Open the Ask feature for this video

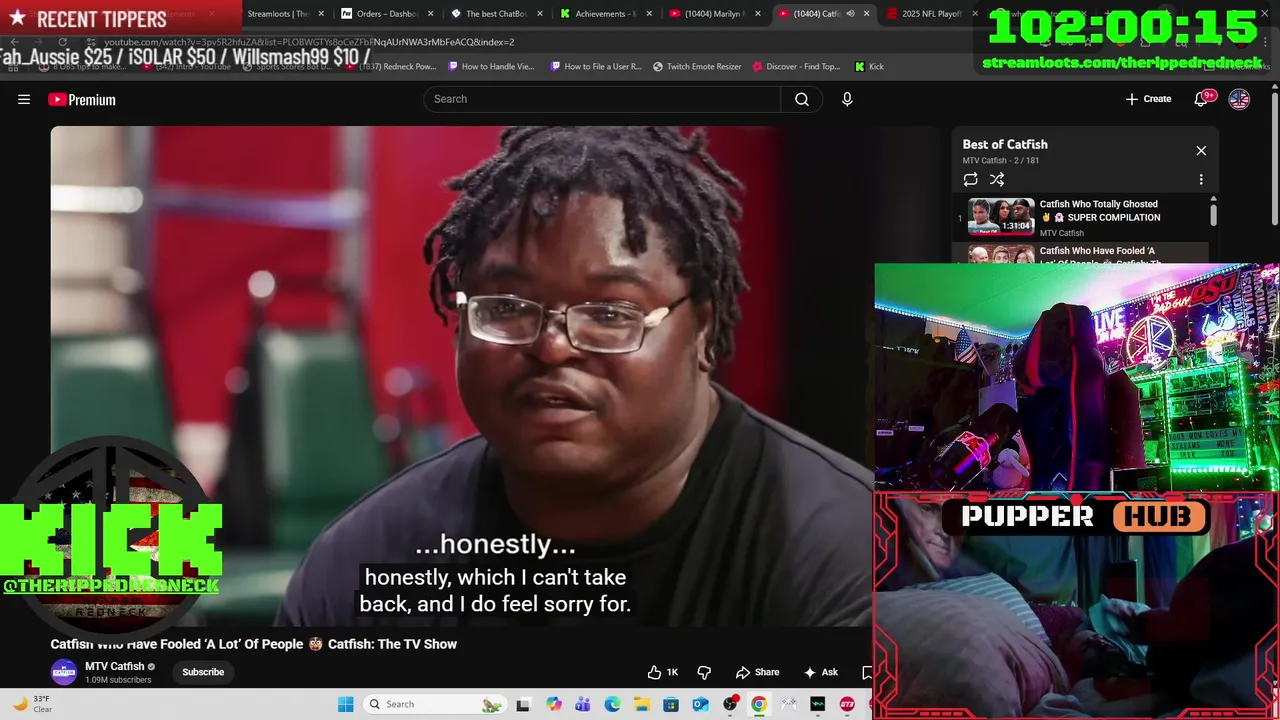pyautogui.click(x=821, y=672)
